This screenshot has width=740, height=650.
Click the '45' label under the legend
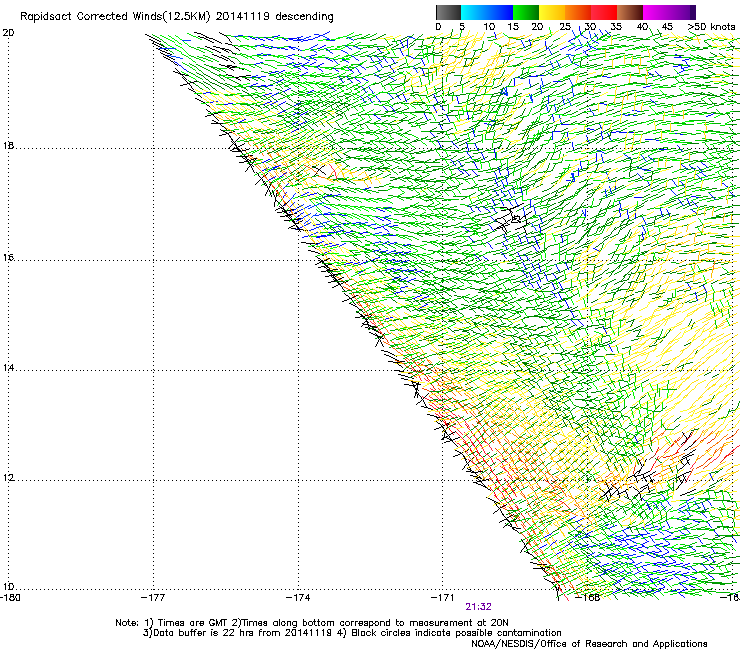tap(667, 27)
